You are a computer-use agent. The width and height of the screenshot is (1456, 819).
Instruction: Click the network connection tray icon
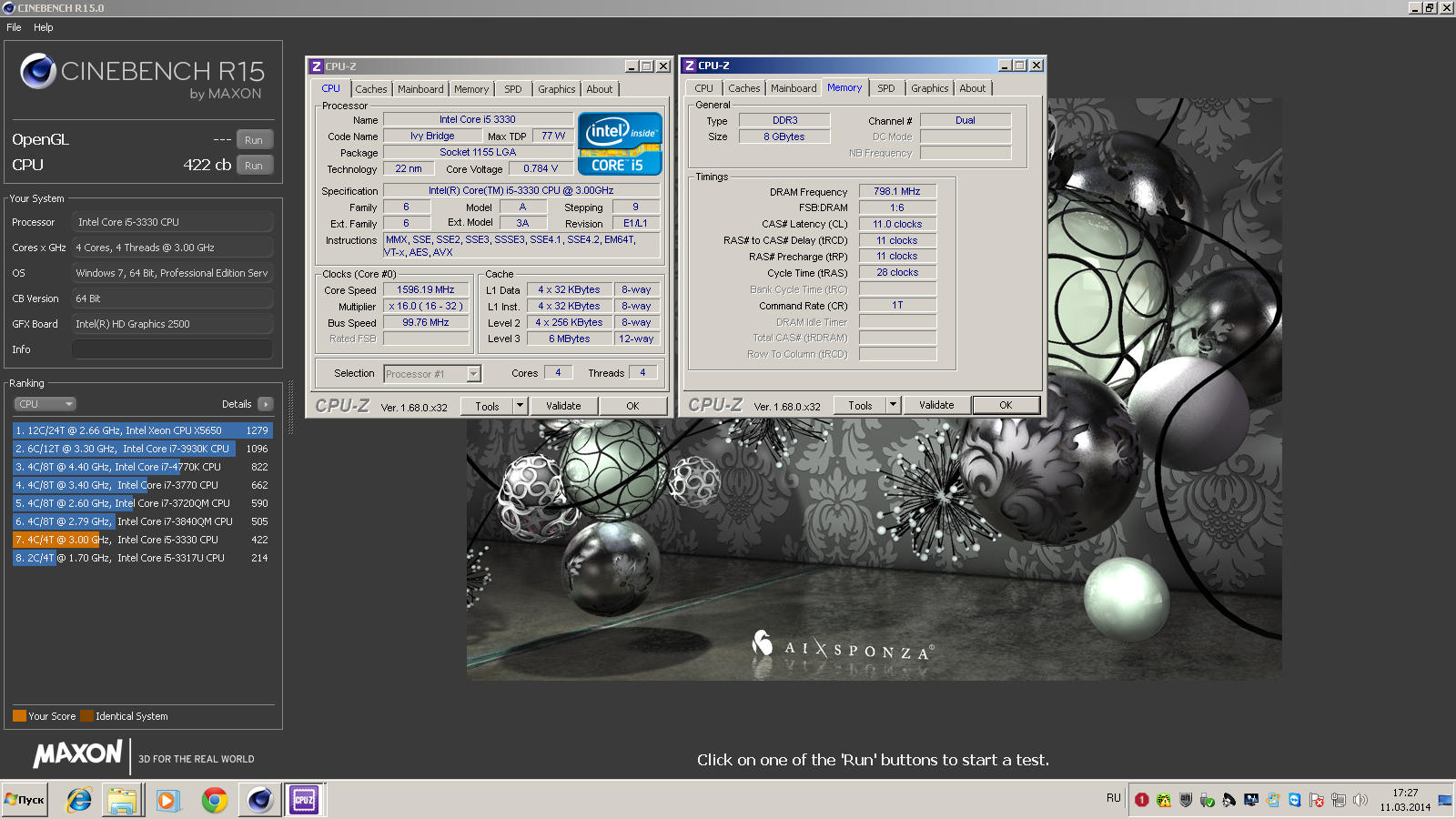pos(1339,800)
